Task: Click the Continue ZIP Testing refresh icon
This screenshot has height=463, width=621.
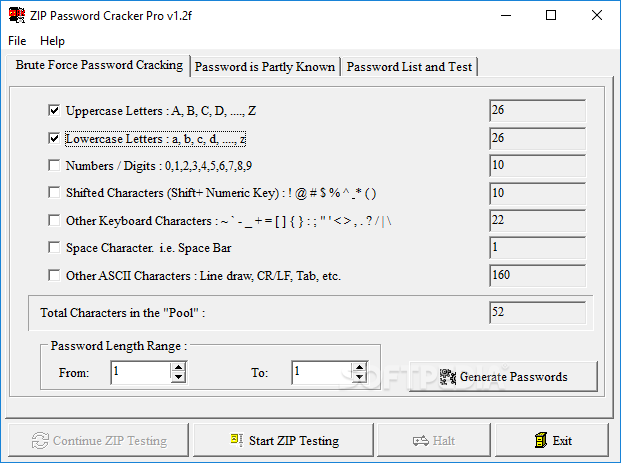Action: 40,440
